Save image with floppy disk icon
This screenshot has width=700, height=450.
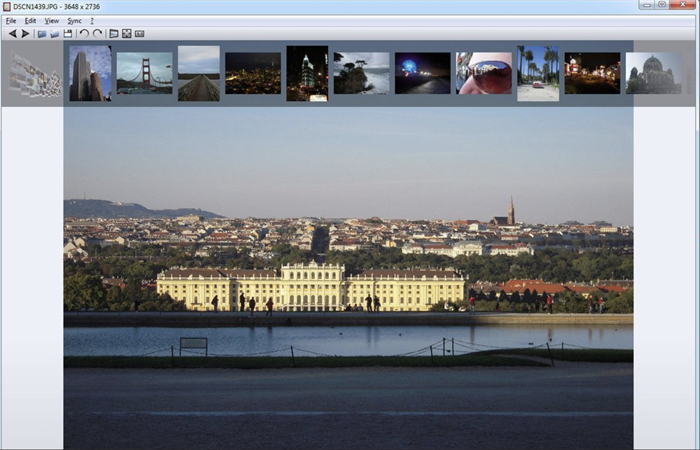(68, 33)
